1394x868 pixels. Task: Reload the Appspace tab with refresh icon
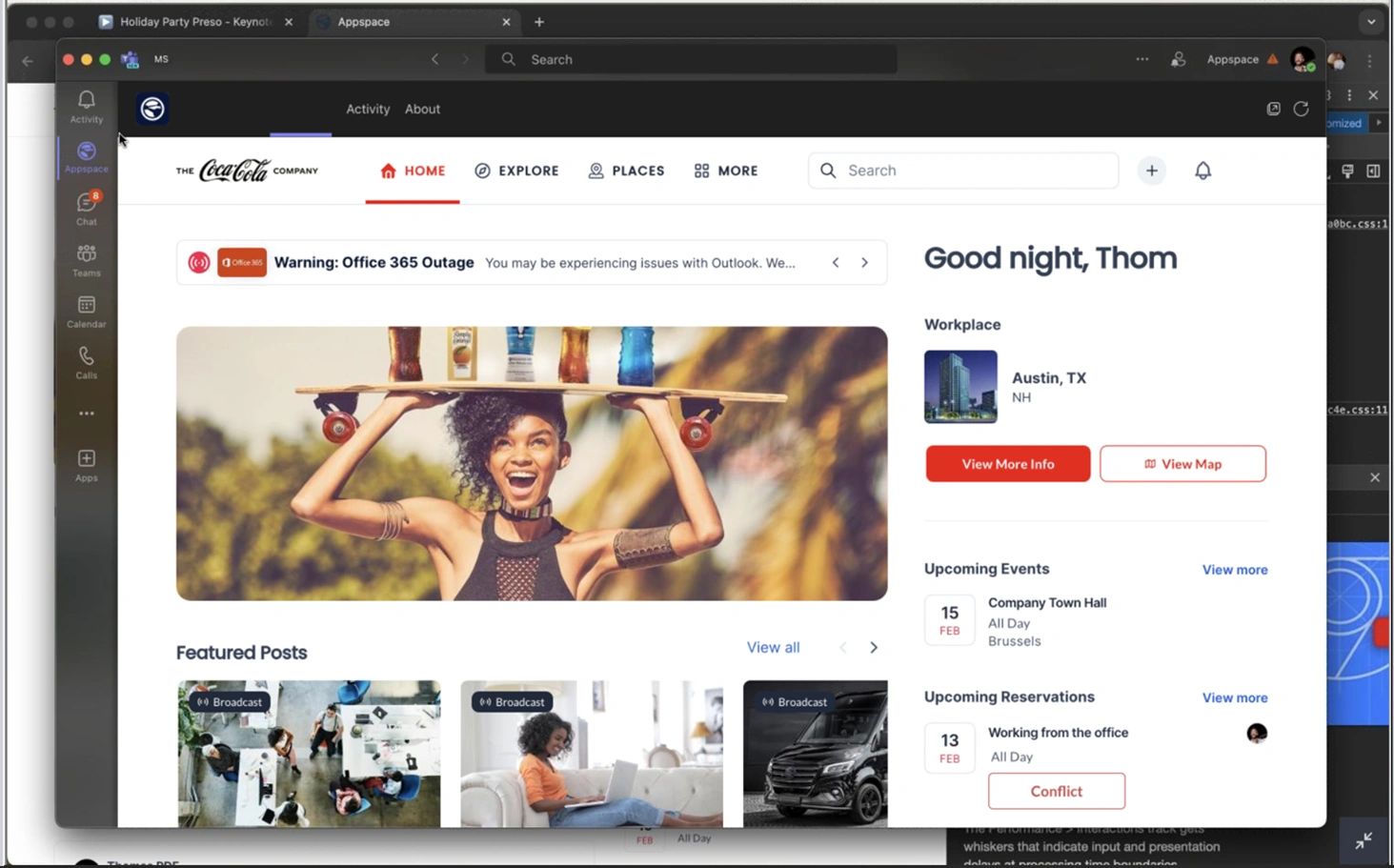[x=1301, y=109]
